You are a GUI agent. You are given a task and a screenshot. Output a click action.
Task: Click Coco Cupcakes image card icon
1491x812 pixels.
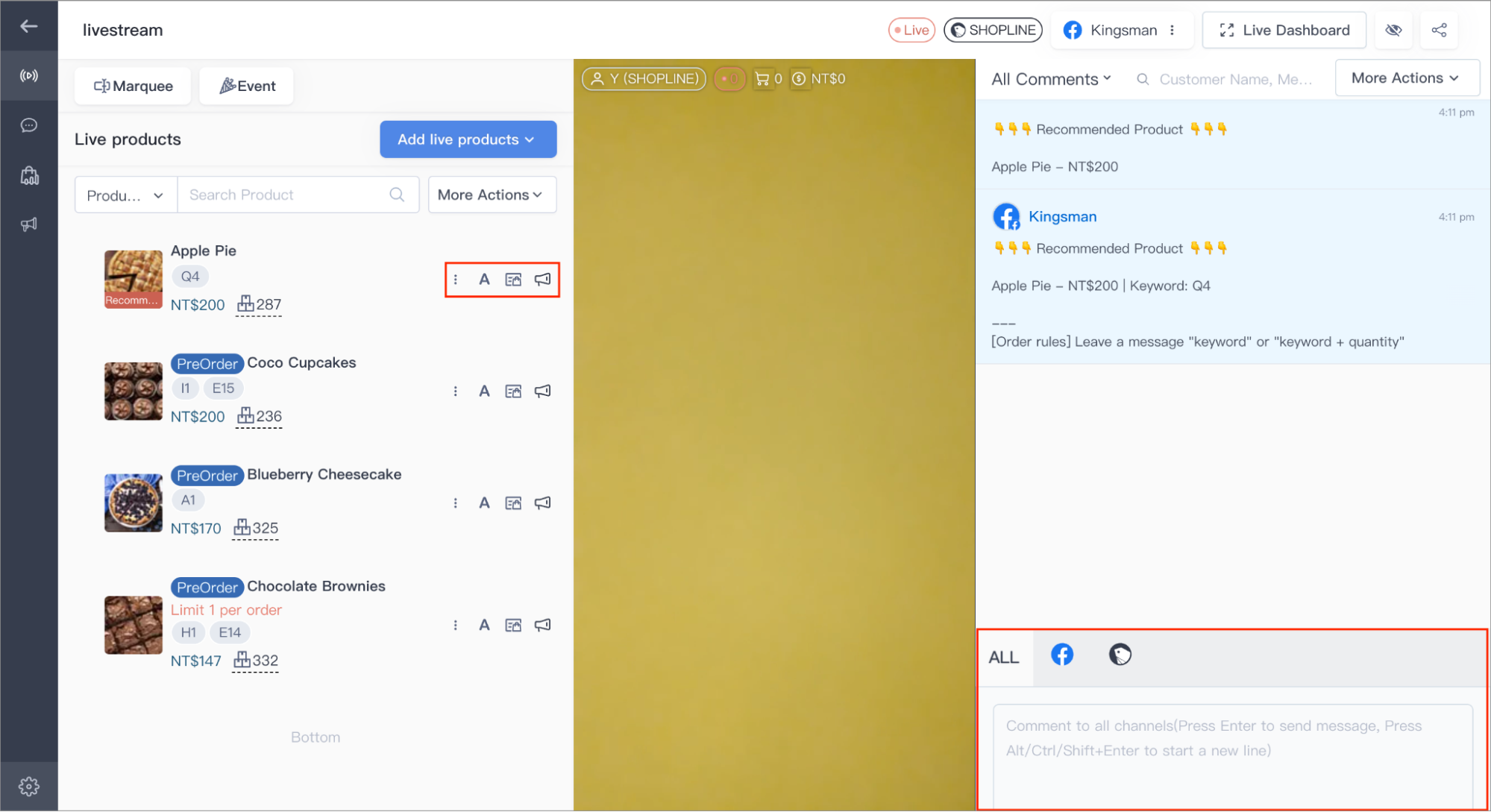(513, 391)
